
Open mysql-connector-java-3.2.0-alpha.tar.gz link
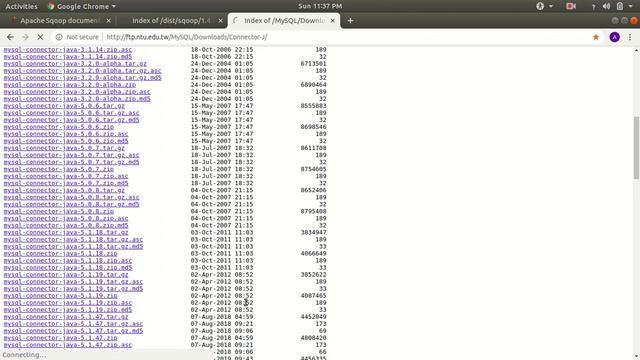coord(75,63)
